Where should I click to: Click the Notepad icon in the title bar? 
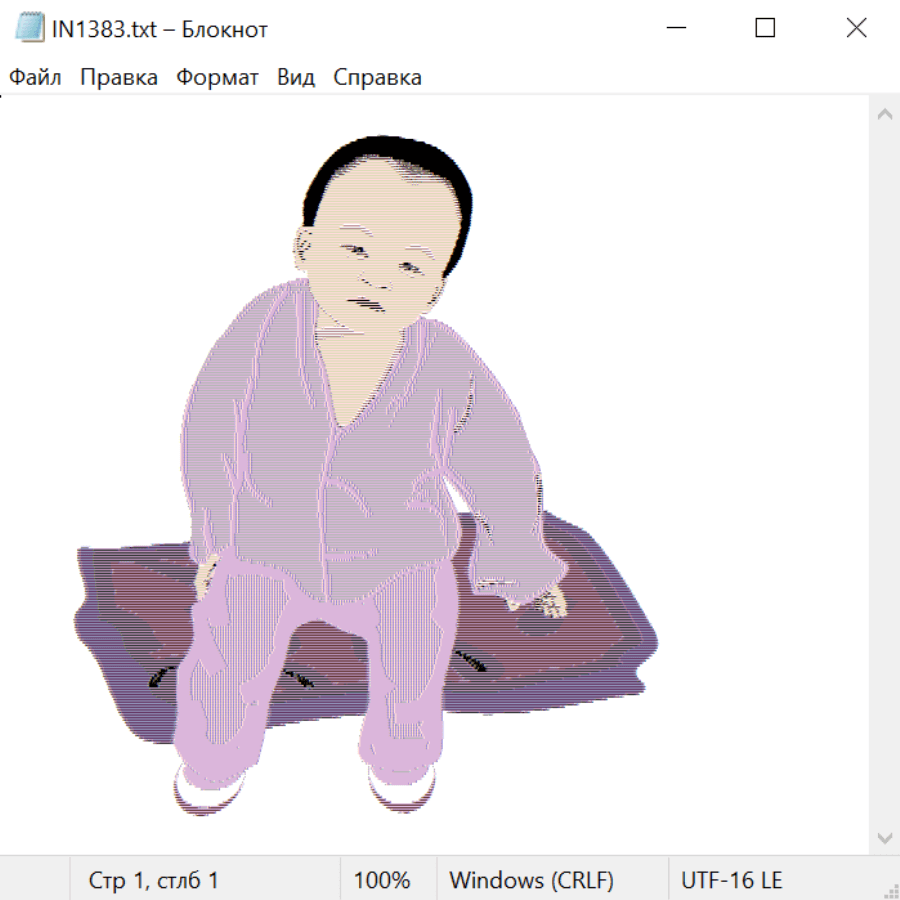tap(29, 28)
